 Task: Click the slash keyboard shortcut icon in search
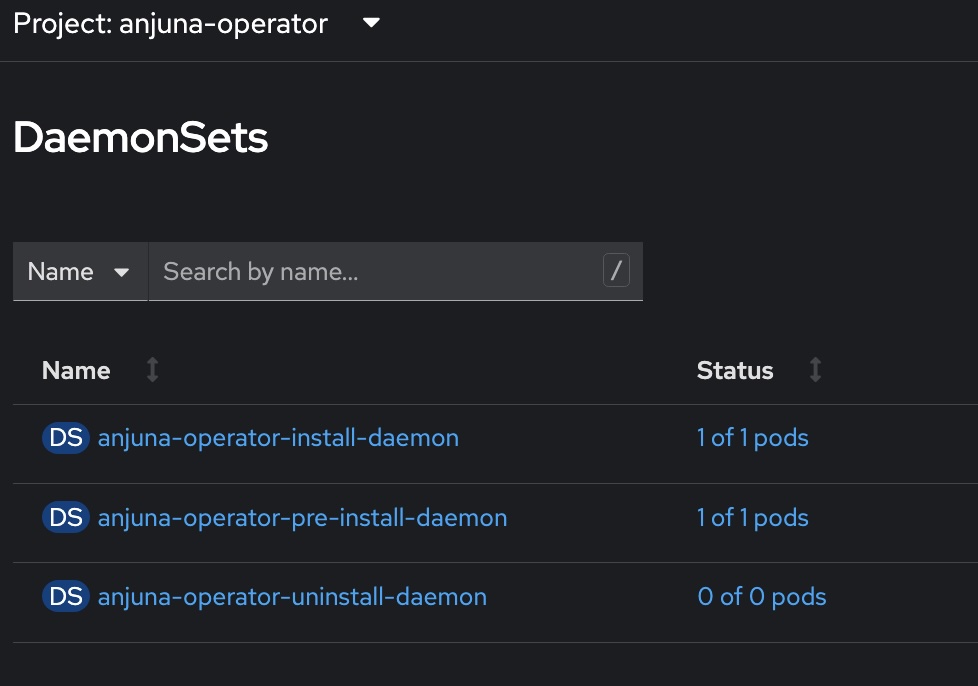pyautogui.click(x=617, y=270)
